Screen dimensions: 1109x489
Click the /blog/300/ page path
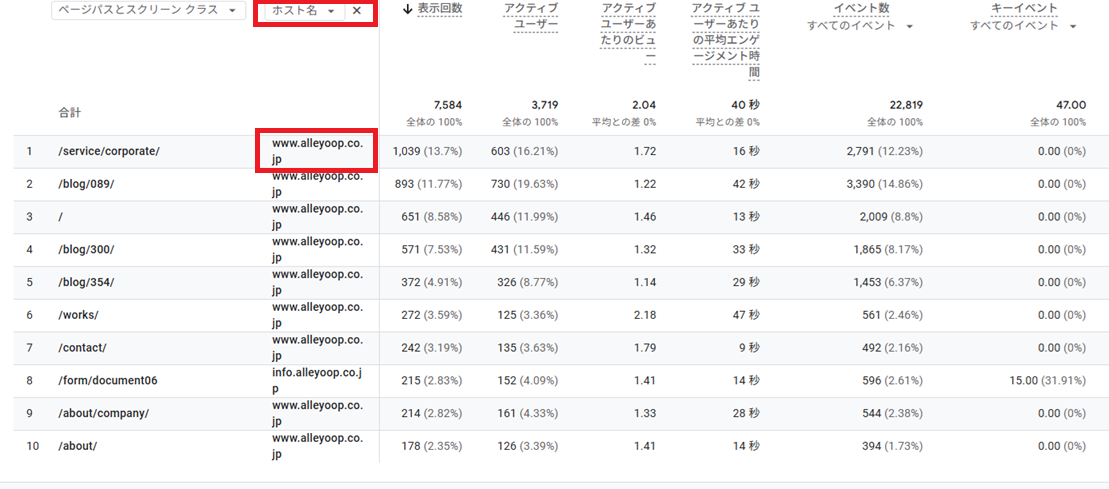tap(86, 249)
